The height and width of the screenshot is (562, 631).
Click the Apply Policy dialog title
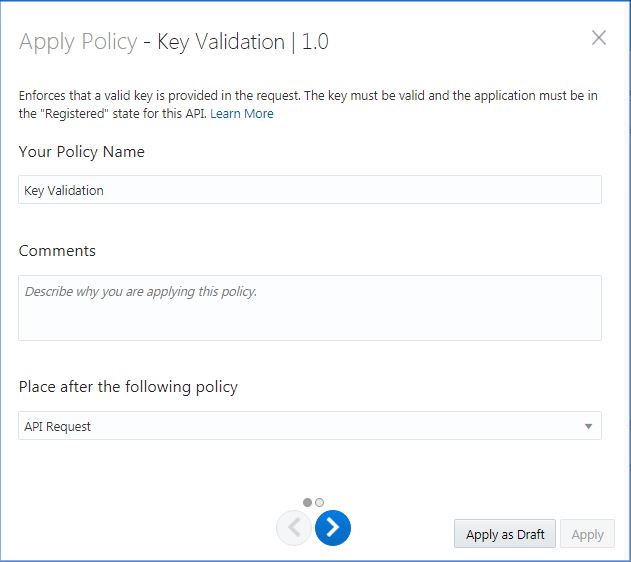click(x=78, y=42)
